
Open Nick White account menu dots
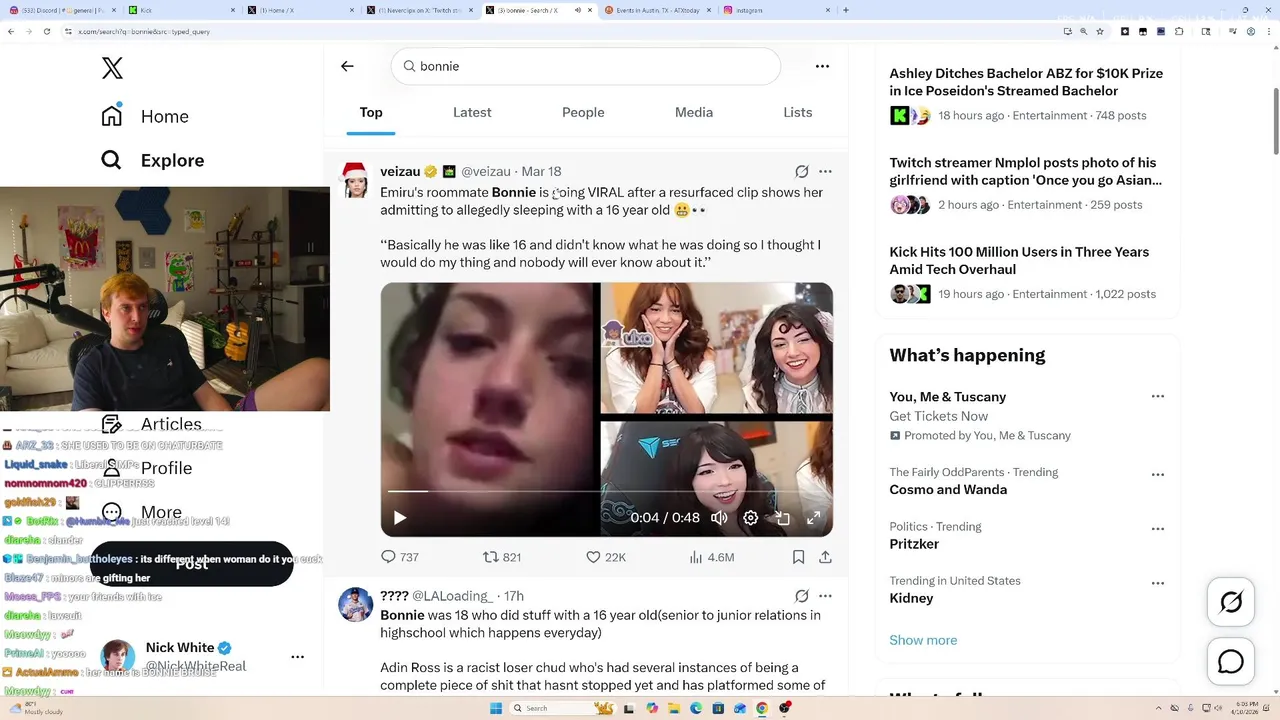click(297, 657)
